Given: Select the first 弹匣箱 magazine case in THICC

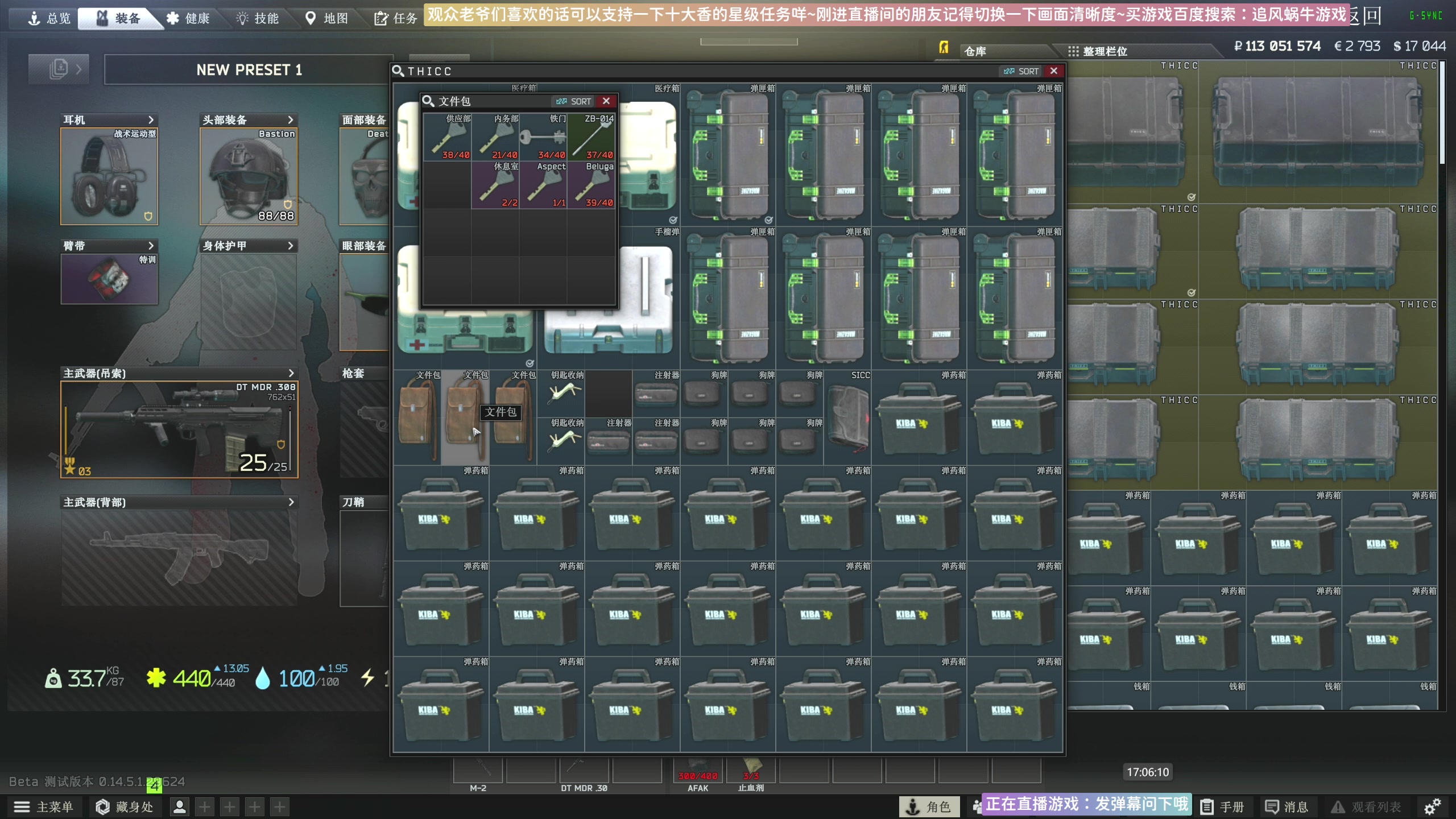Looking at the screenshot, I should point(728,154).
